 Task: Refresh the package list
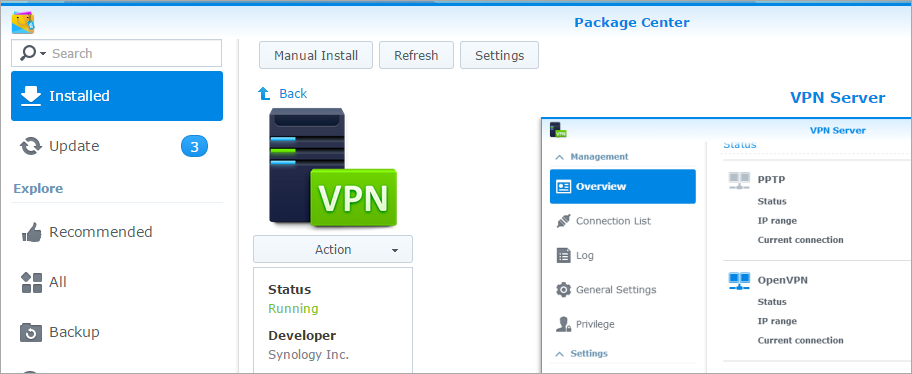click(x=416, y=55)
